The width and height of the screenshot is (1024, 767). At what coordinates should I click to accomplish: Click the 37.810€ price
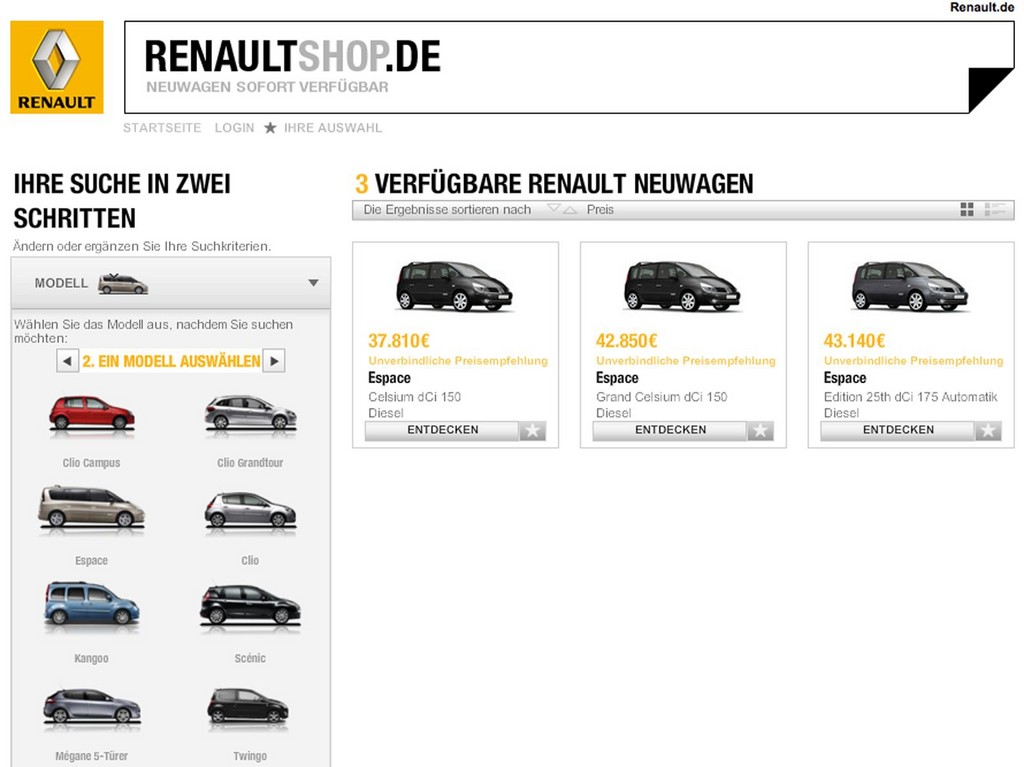coord(399,340)
